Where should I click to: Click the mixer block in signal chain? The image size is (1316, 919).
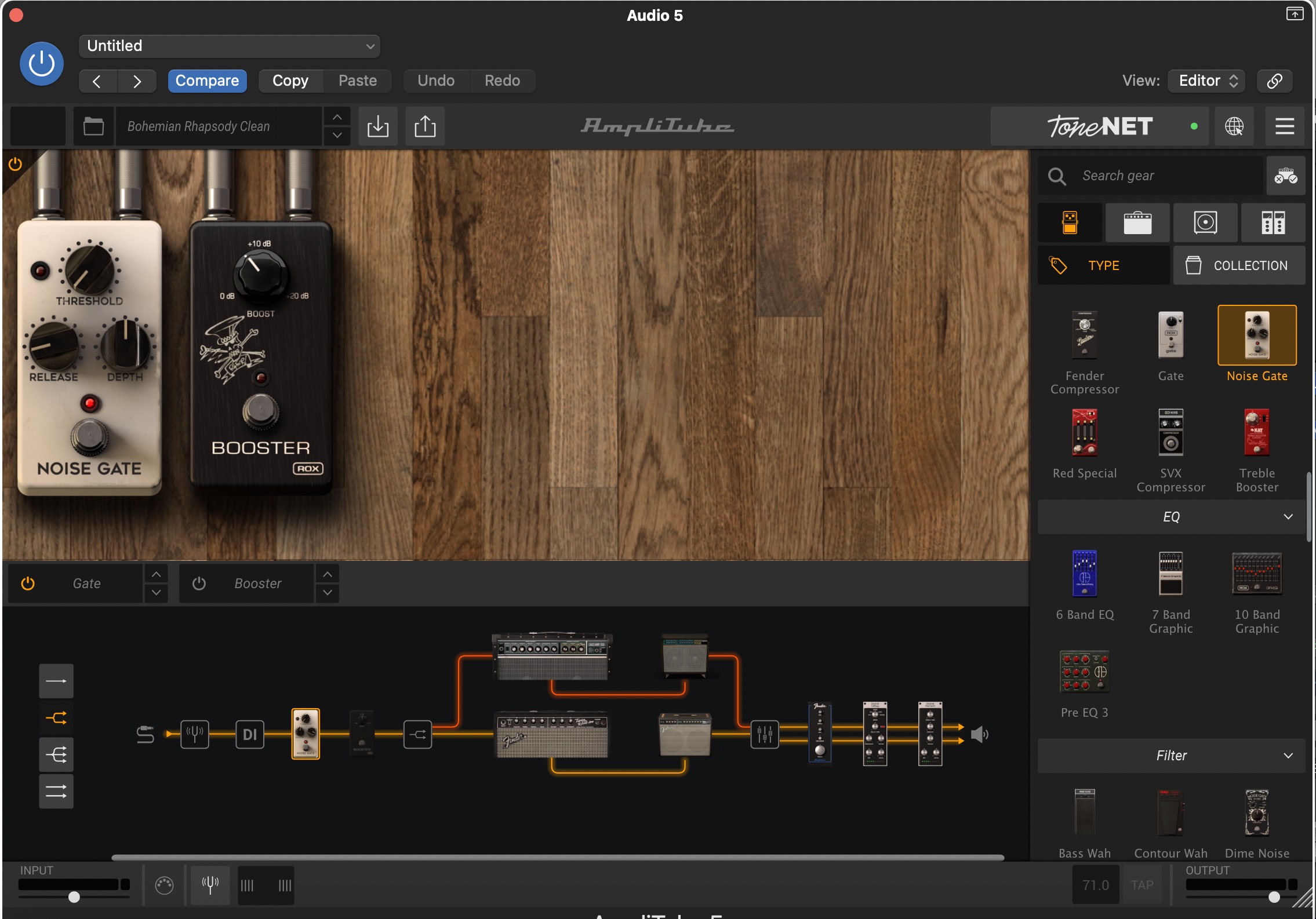pyautogui.click(x=765, y=734)
